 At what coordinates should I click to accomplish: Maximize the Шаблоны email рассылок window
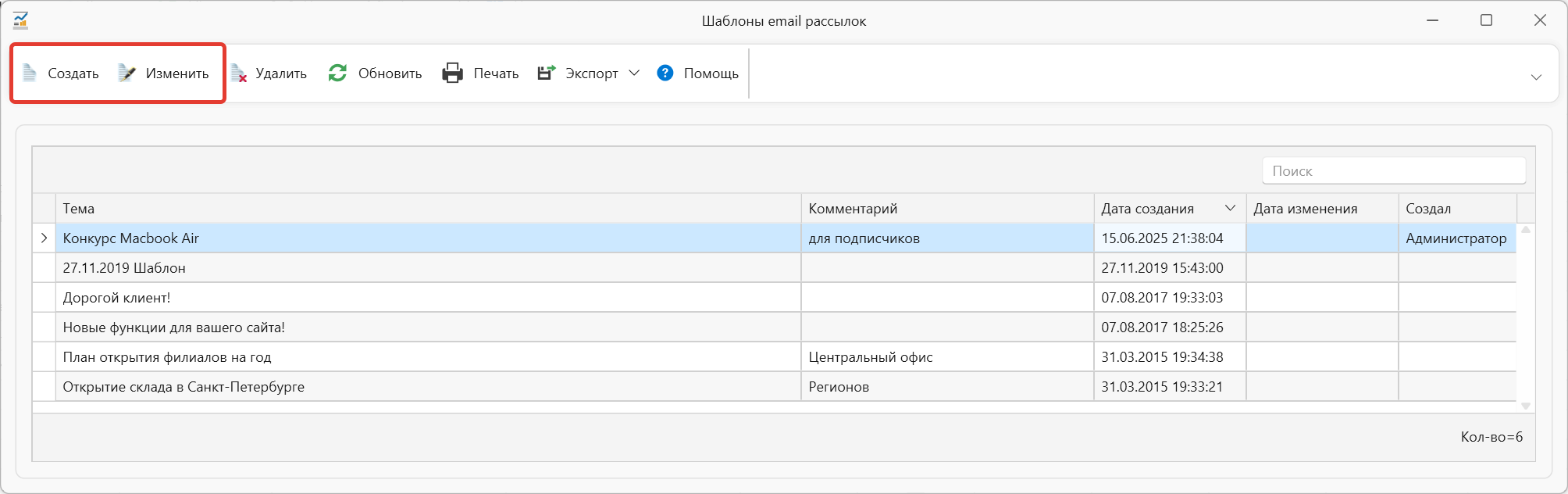click(1487, 20)
